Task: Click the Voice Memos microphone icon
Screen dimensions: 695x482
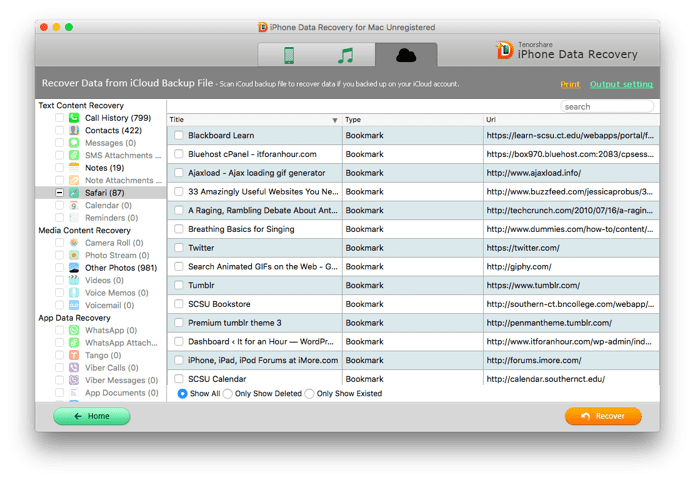Action: (x=74, y=293)
